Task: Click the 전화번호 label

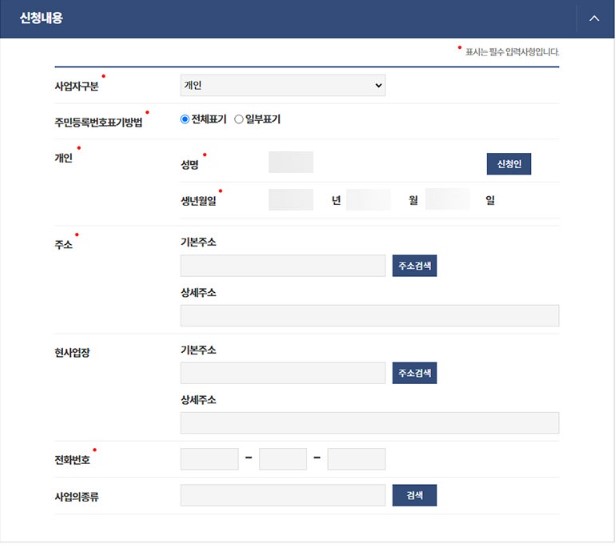Action: pyautogui.click(x=72, y=460)
